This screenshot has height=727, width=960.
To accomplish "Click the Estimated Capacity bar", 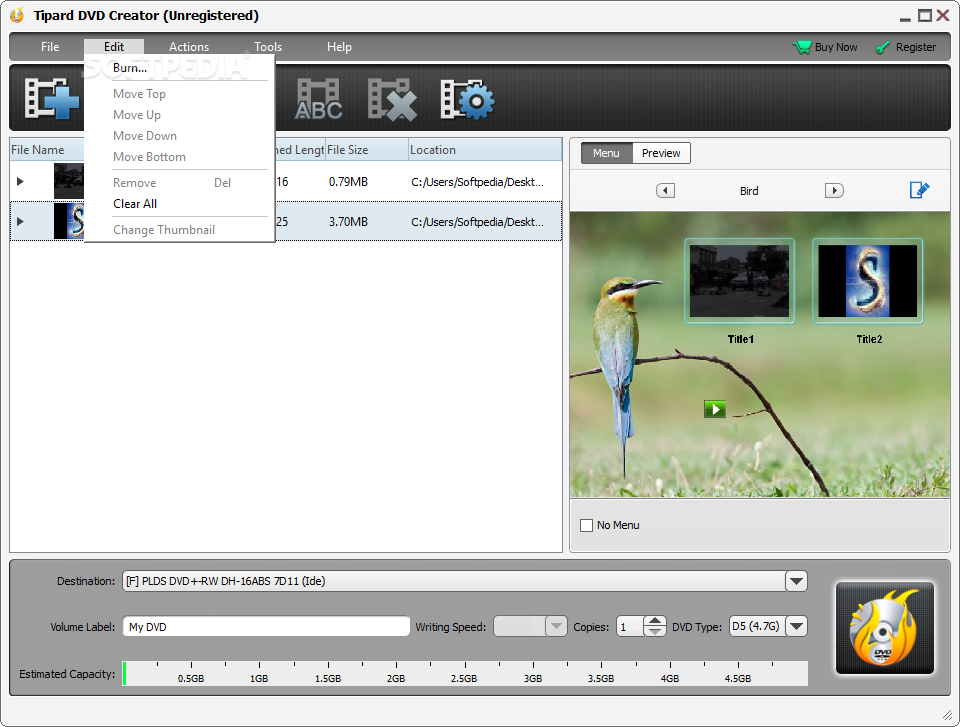I will pyautogui.click(x=465, y=673).
